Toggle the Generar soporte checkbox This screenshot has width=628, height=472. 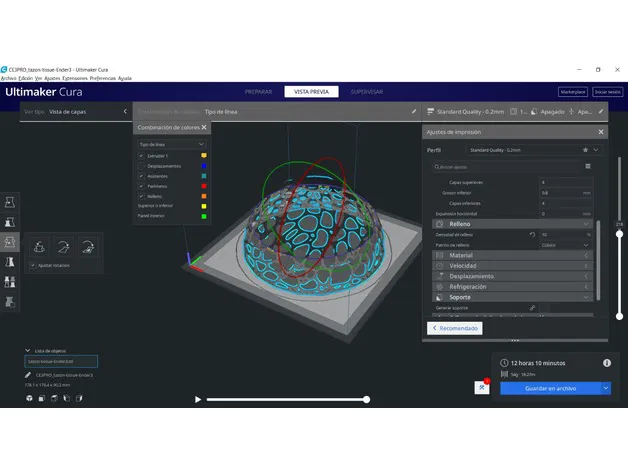(545, 308)
